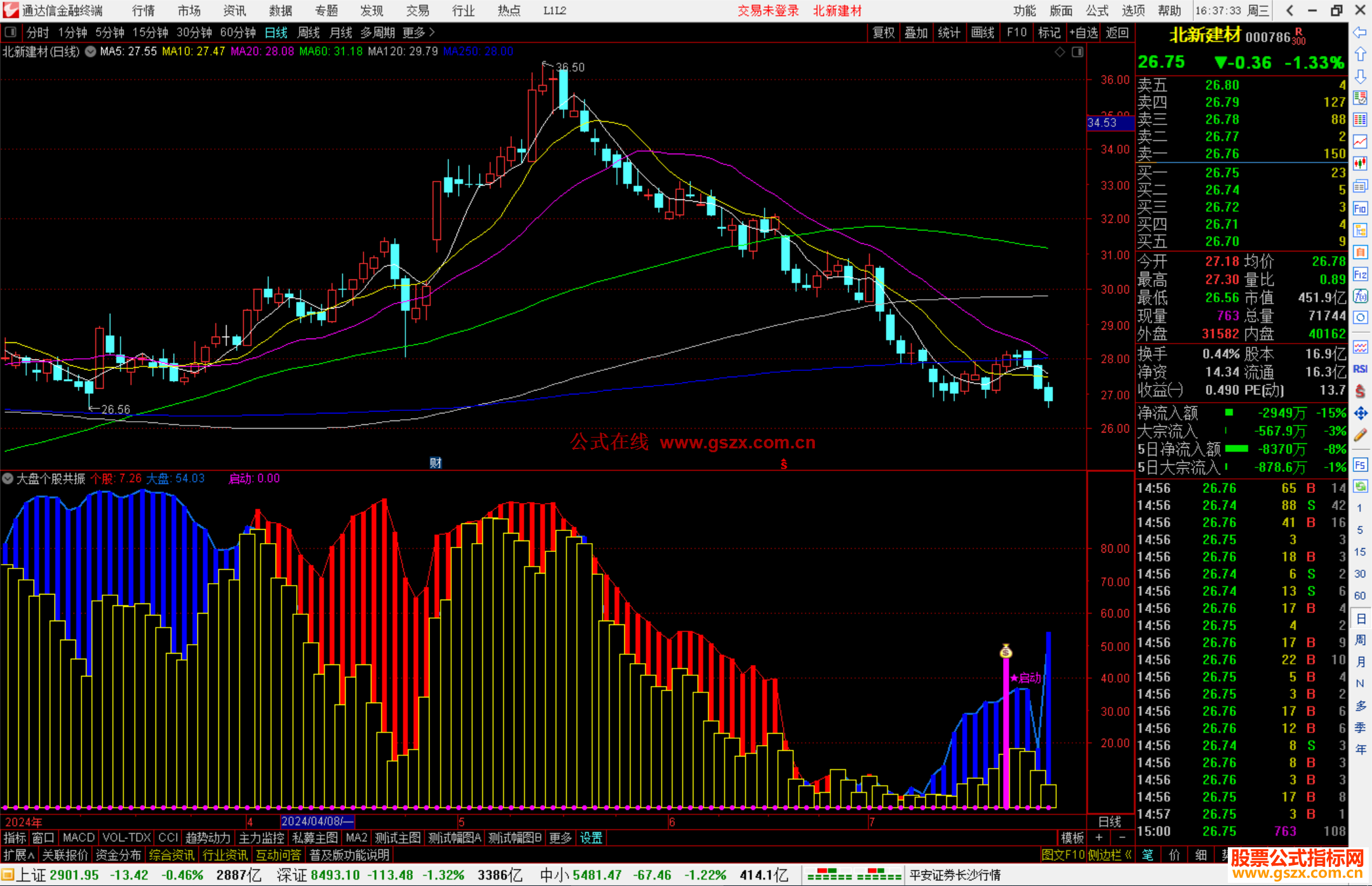Click the f(x) formula icon in sidebar
Screen dimensions: 1372x886
(x=1360, y=296)
